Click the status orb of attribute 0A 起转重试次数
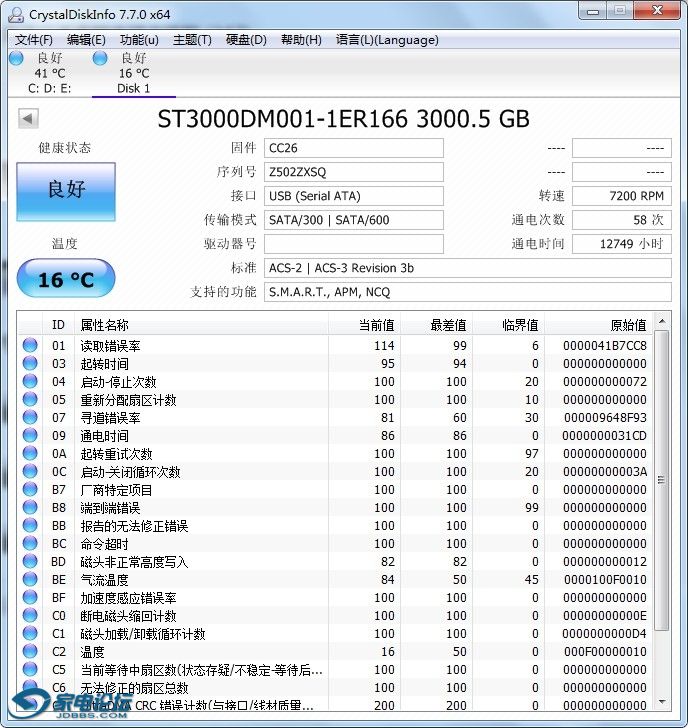The width and height of the screenshot is (688, 728). [30, 453]
